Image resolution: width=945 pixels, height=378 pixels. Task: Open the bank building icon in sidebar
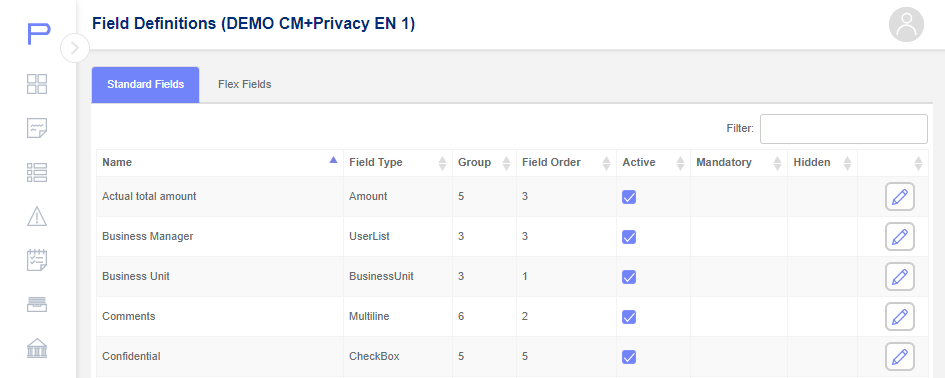[x=37, y=348]
